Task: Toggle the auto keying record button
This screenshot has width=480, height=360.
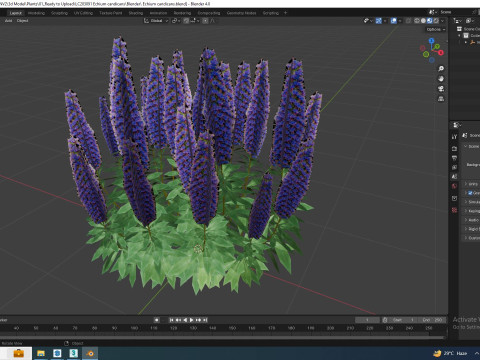Action: (x=156, y=320)
